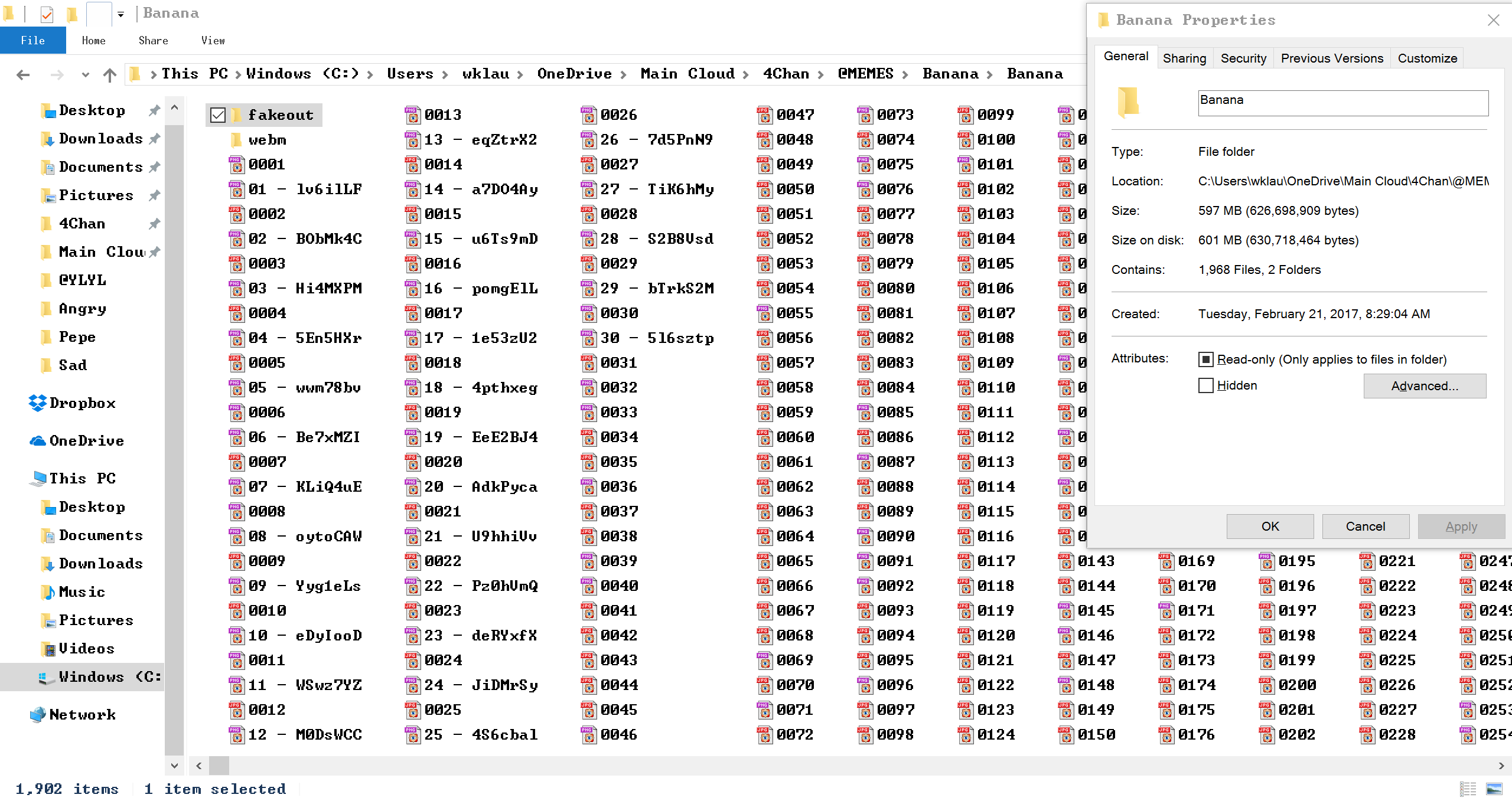Go up one folder level arrow
The width and height of the screenshot is (1512, 801).
pos(110,74)
